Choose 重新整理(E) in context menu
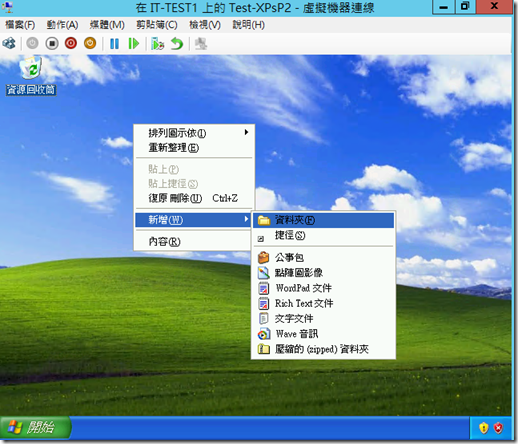The width and height of the screenshot is (518, 444). pyautogui.click(x=194, y=148)
